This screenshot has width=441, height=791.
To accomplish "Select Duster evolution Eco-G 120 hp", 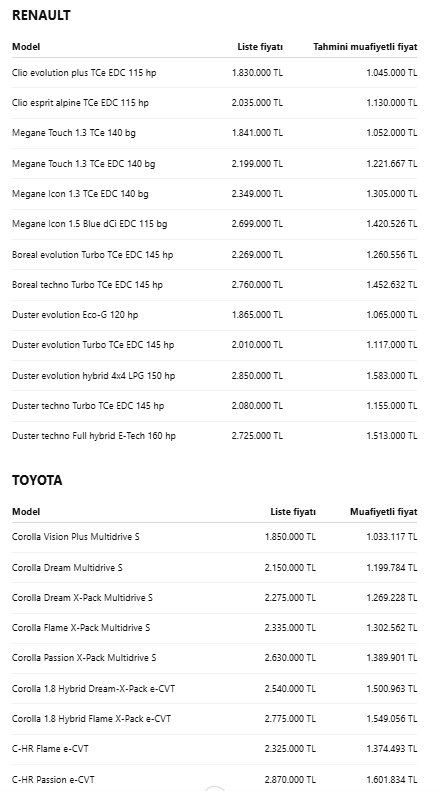I will 75,315.
